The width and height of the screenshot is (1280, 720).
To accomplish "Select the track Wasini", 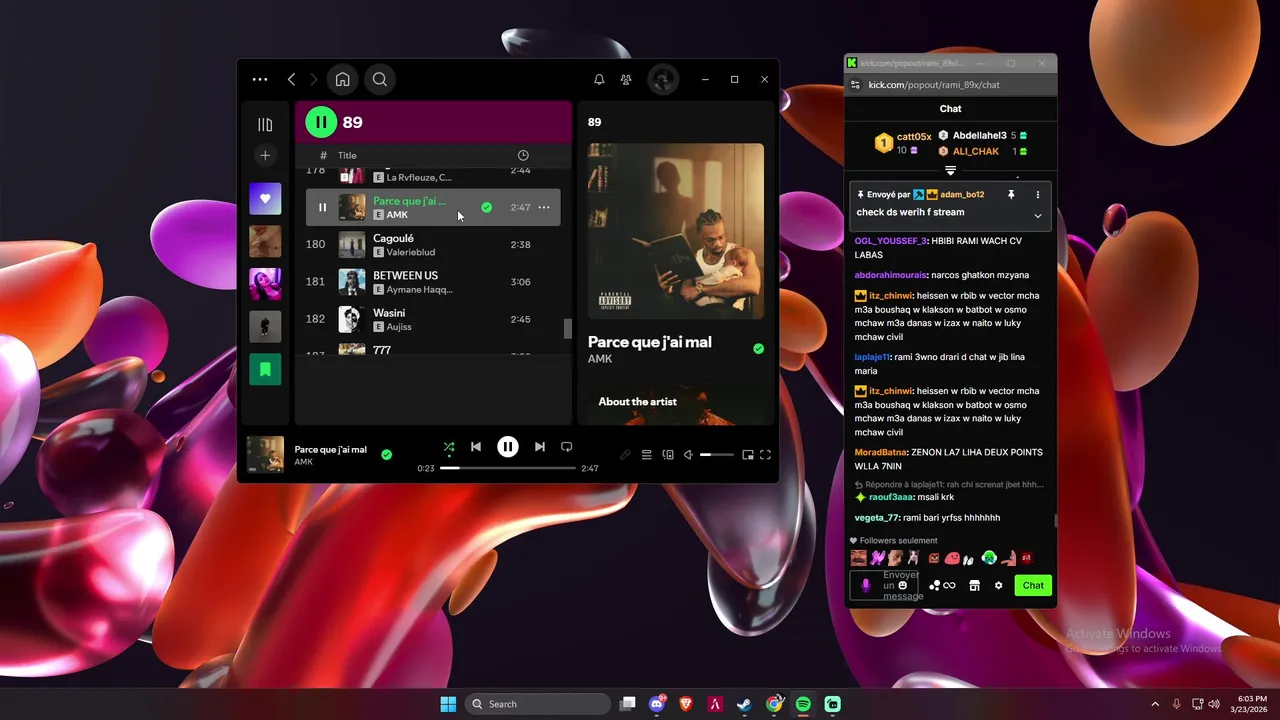I will pyautogui.click(x=389, y=313).
